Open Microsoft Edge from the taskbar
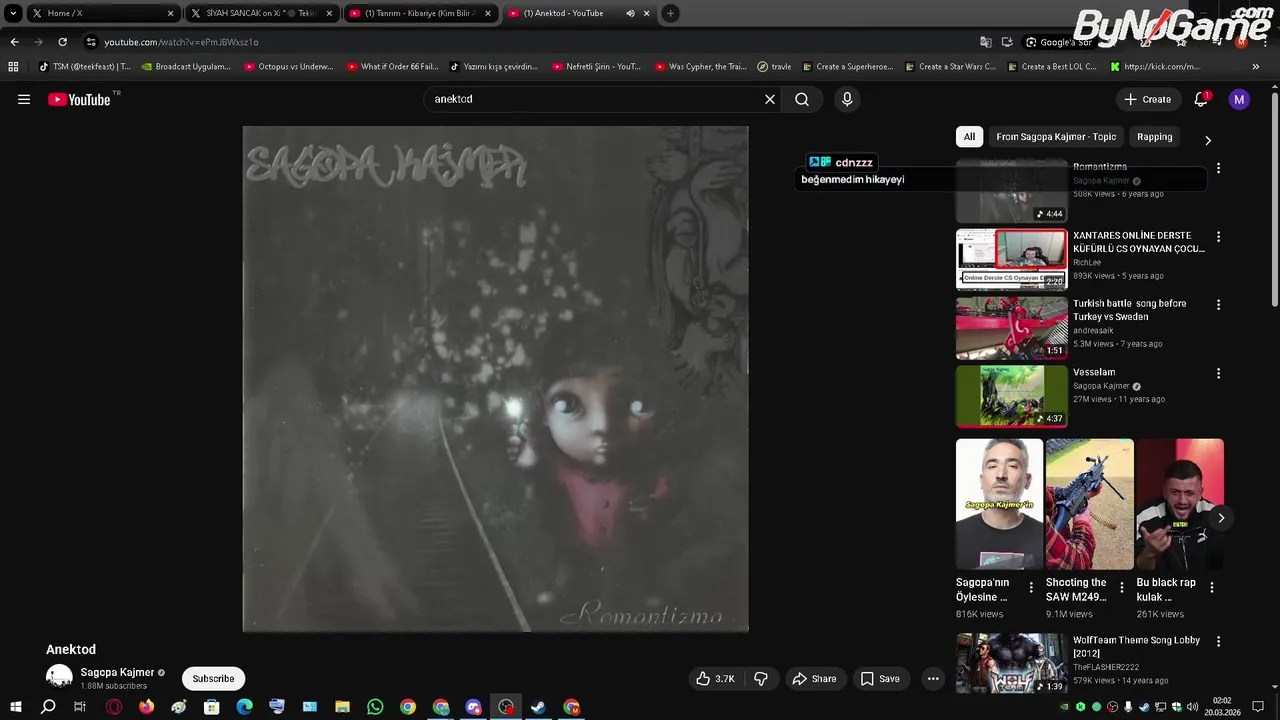Screen dimensions: 1280x720 (x=244, y=707)
